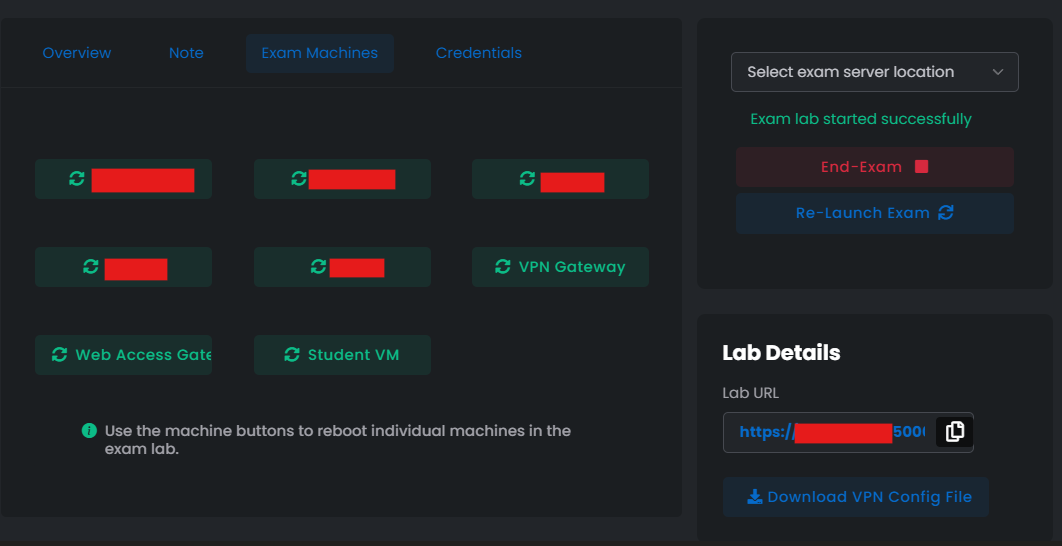The height and width of the screenshot is (546, 1062).
Task: Click the green info icon beside the hint
Action: pyautogui.click(x=89, y=431)
